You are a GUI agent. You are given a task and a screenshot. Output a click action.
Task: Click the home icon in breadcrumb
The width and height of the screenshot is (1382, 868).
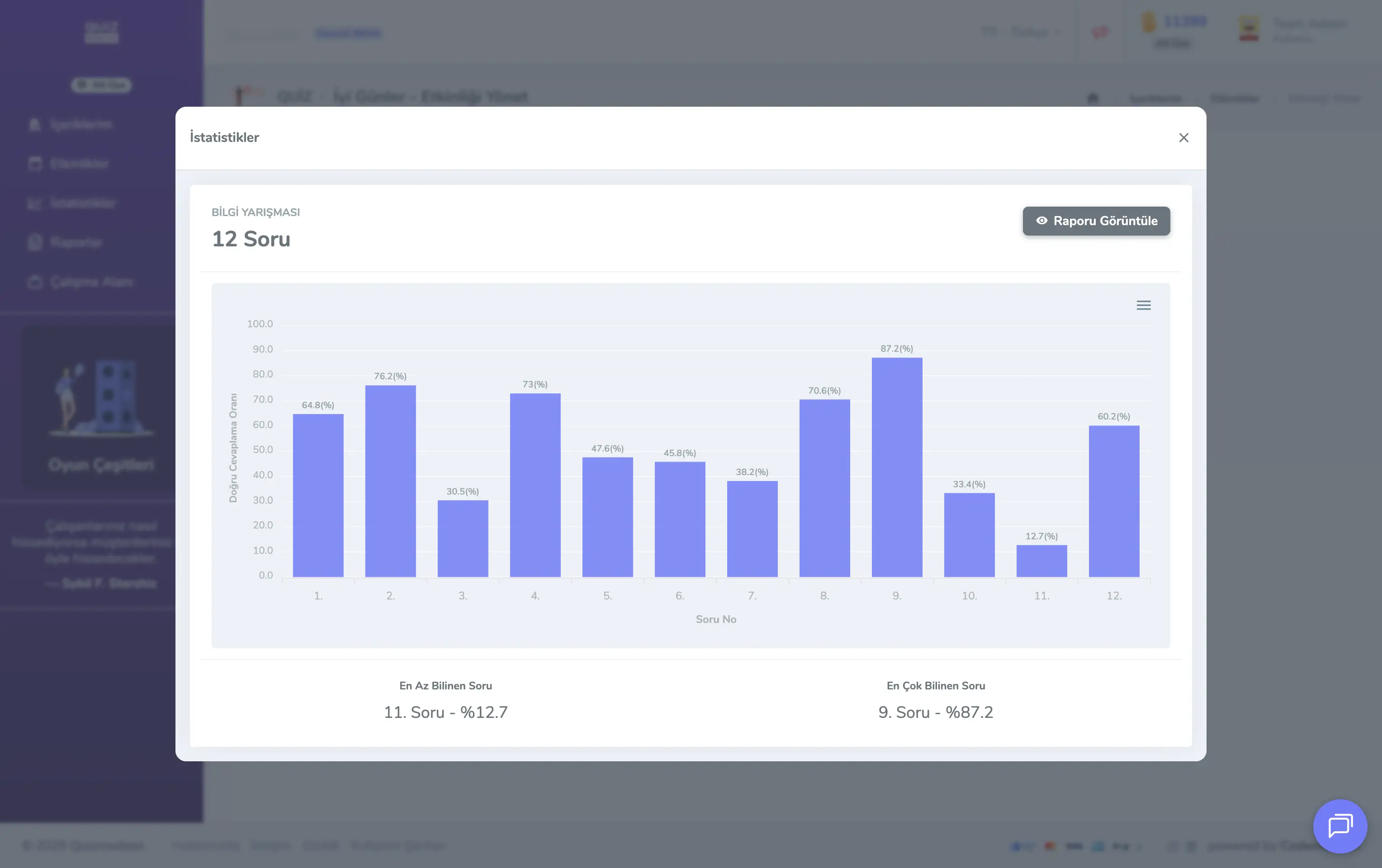1092,98
